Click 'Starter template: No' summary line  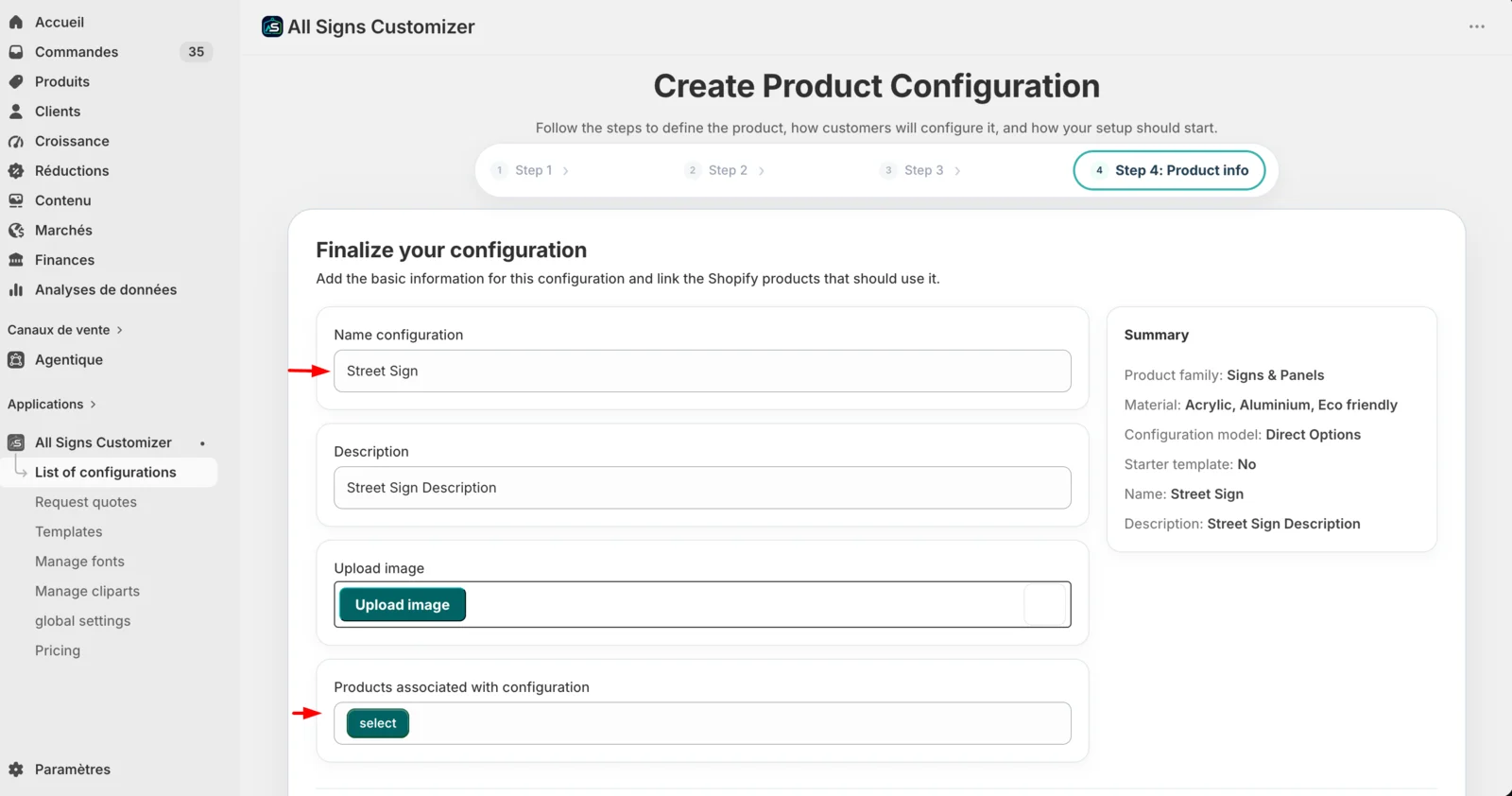[1190, 464]
